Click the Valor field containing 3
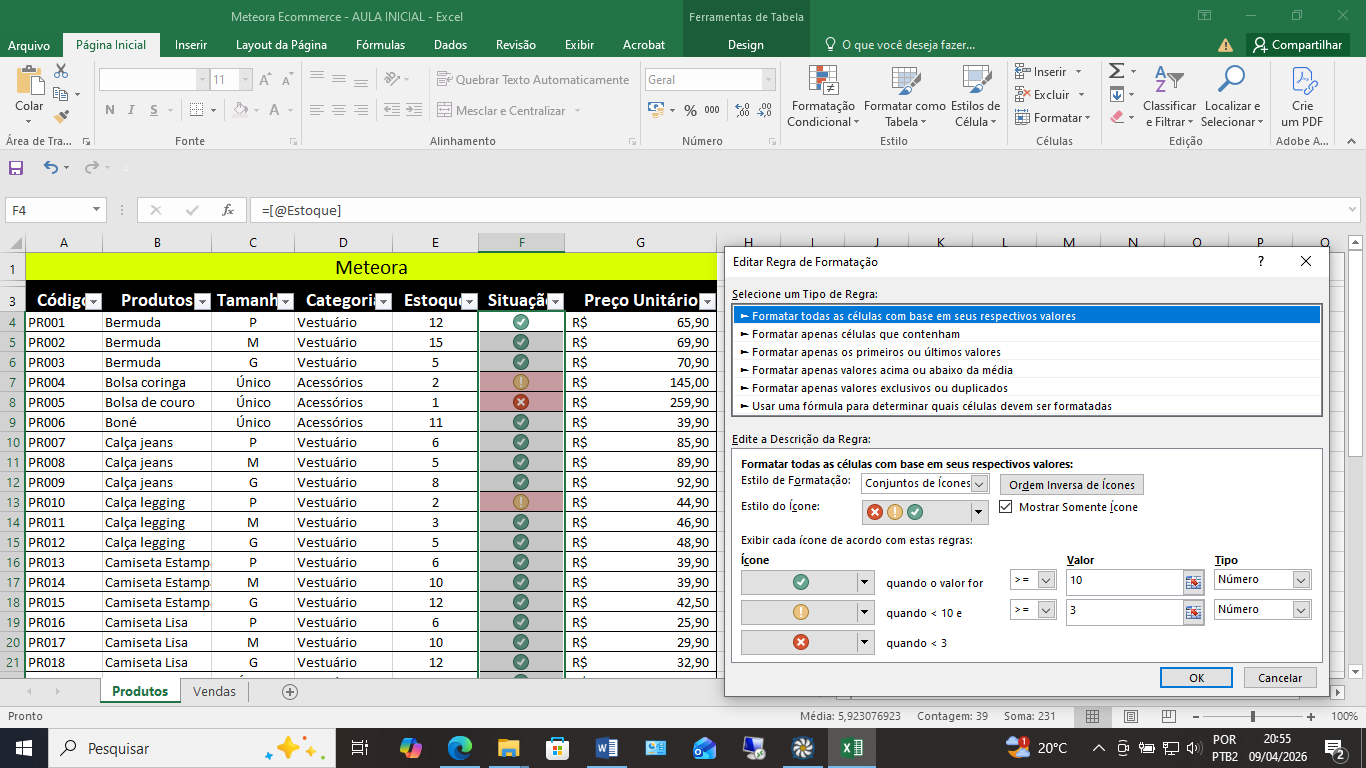The height and width of the screenshot is (768, 1366). click(x=1122, y=610)
